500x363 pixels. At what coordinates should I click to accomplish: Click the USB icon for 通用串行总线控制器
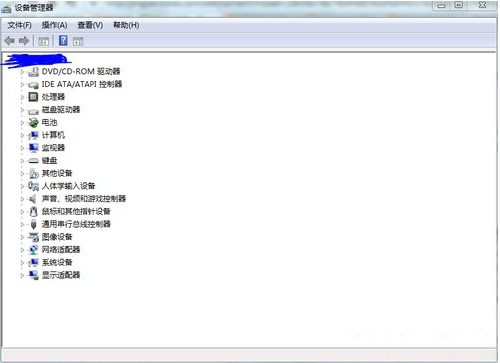coord(33,224)
